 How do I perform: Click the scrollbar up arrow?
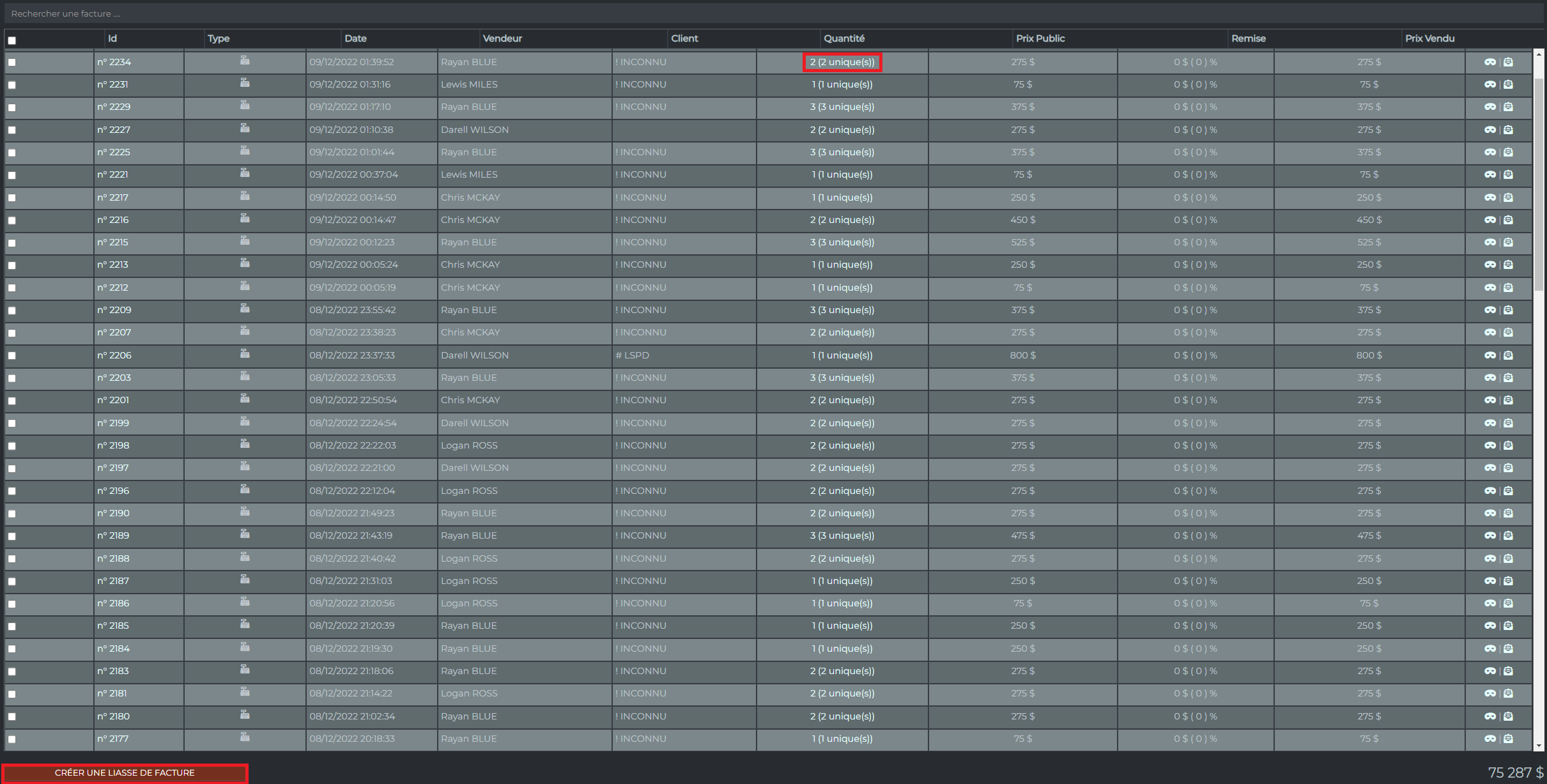[1539, 54]
